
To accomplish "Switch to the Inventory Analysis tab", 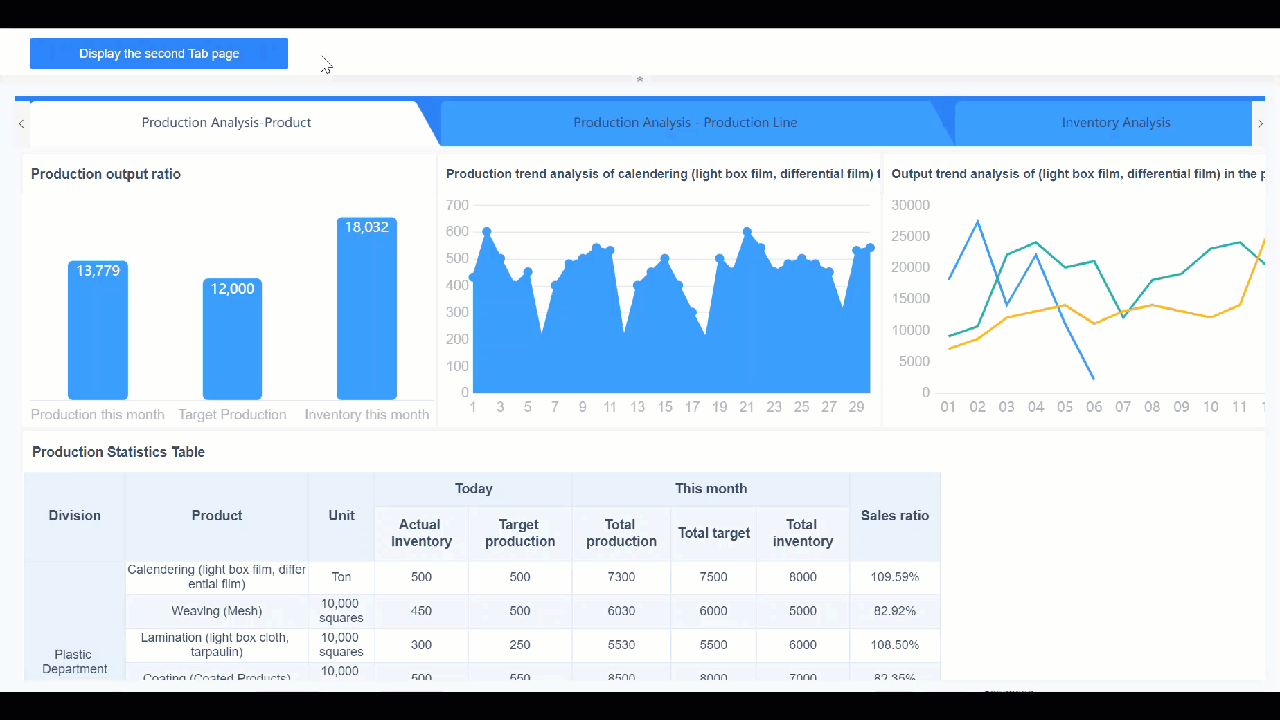I will 1116,122.
